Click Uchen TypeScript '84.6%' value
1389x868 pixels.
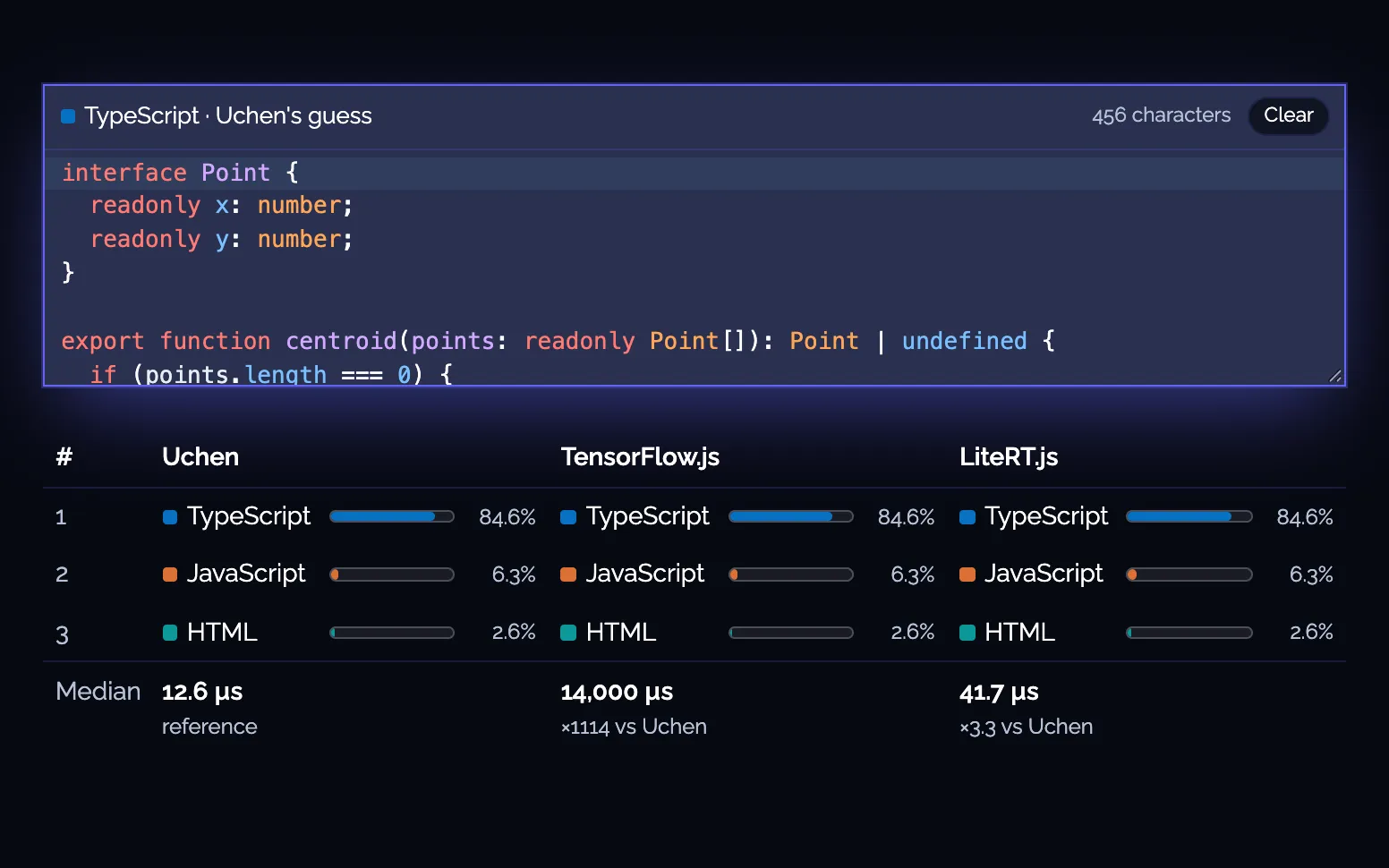pyautogui.click(x=507, y=517)
